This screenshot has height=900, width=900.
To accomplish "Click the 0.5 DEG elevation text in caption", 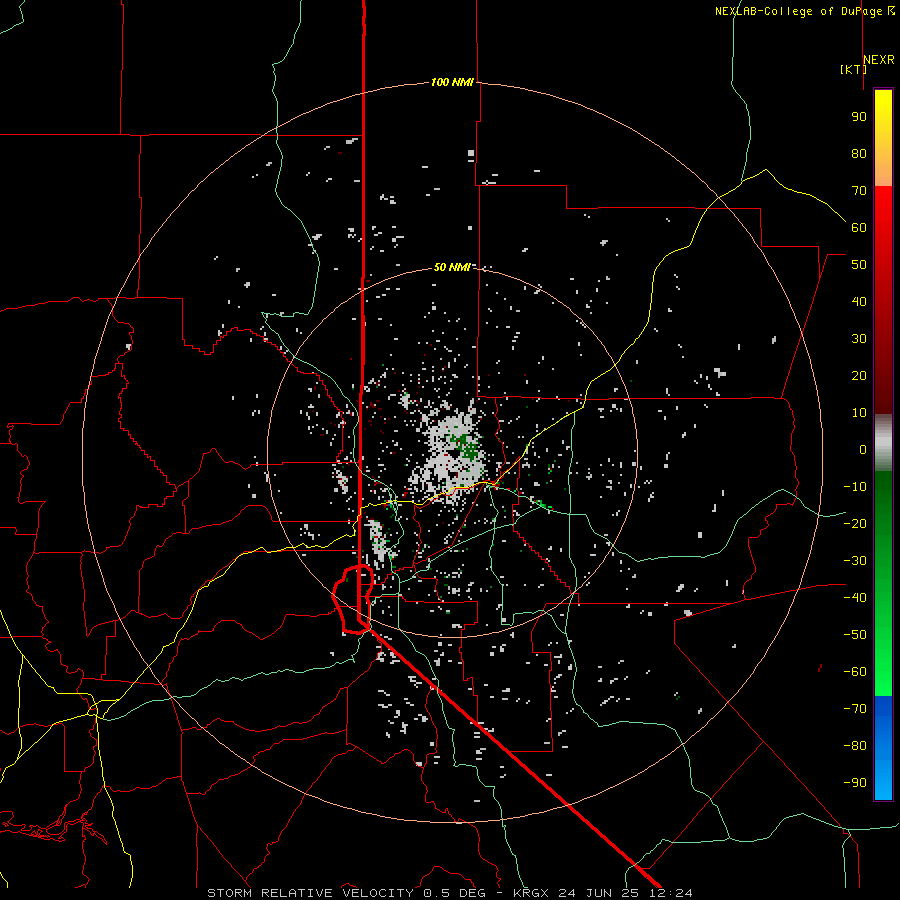I will (x=455, y=893).
